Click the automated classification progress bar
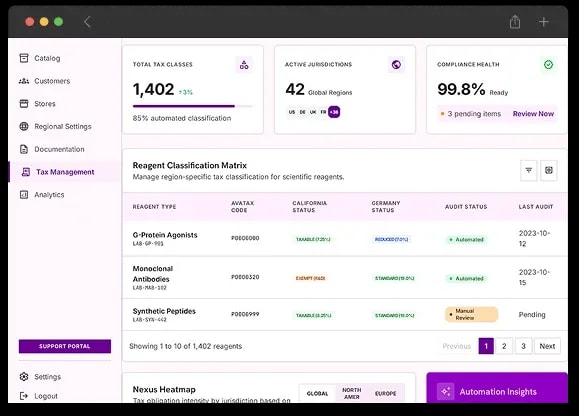 coord(193,106)
